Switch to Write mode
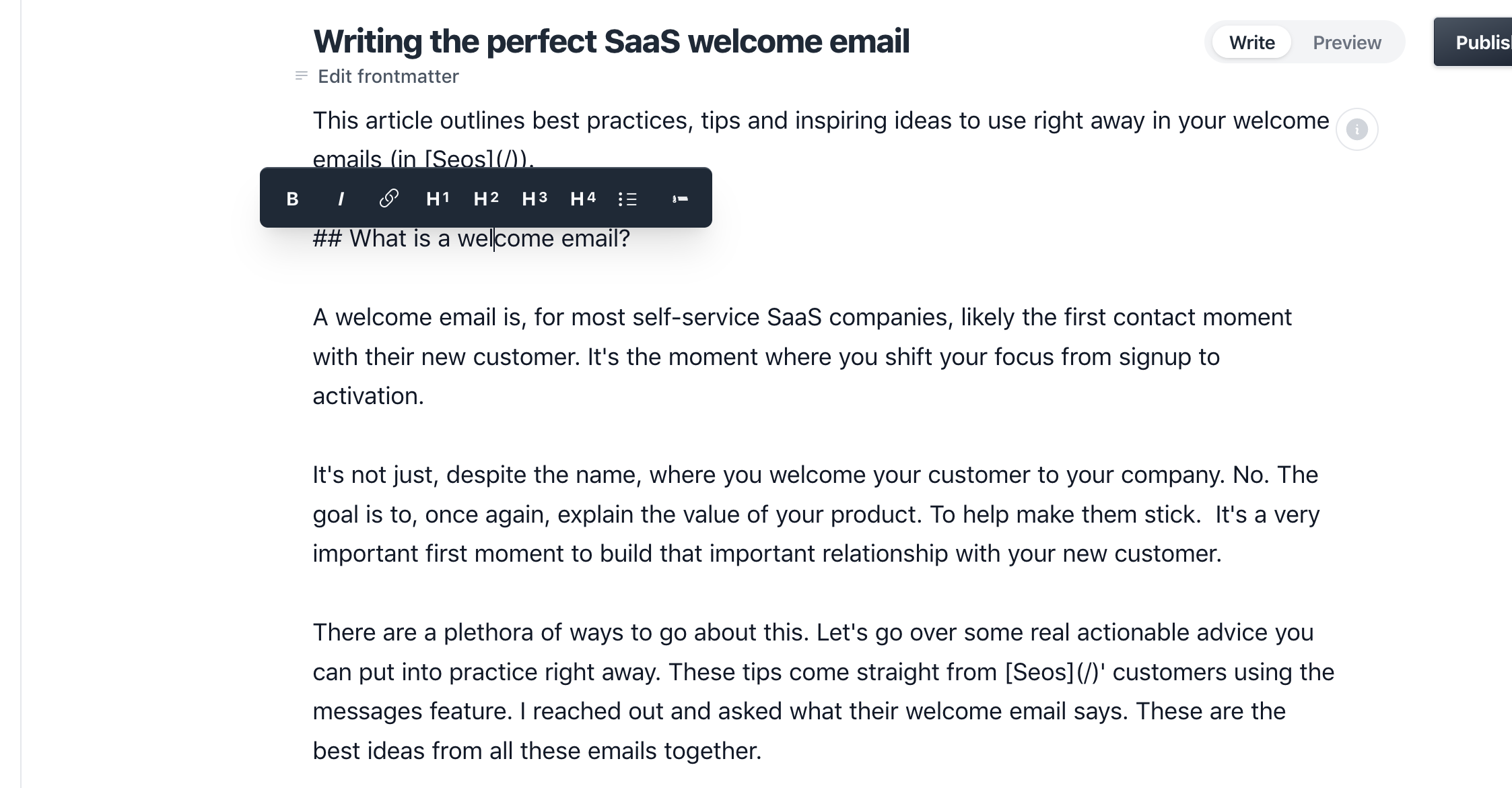The height and width of the screenshot is (788, 1512). click(x=1251, y=42)
